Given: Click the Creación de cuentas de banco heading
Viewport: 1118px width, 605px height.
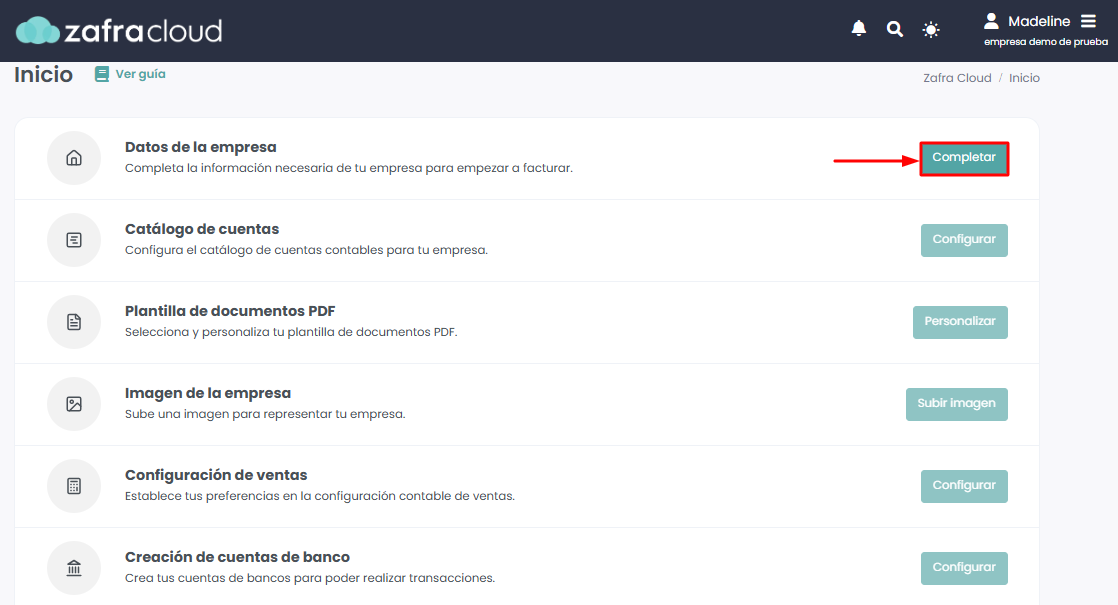Looking at the screenshot, I should [x=237, y=557].
